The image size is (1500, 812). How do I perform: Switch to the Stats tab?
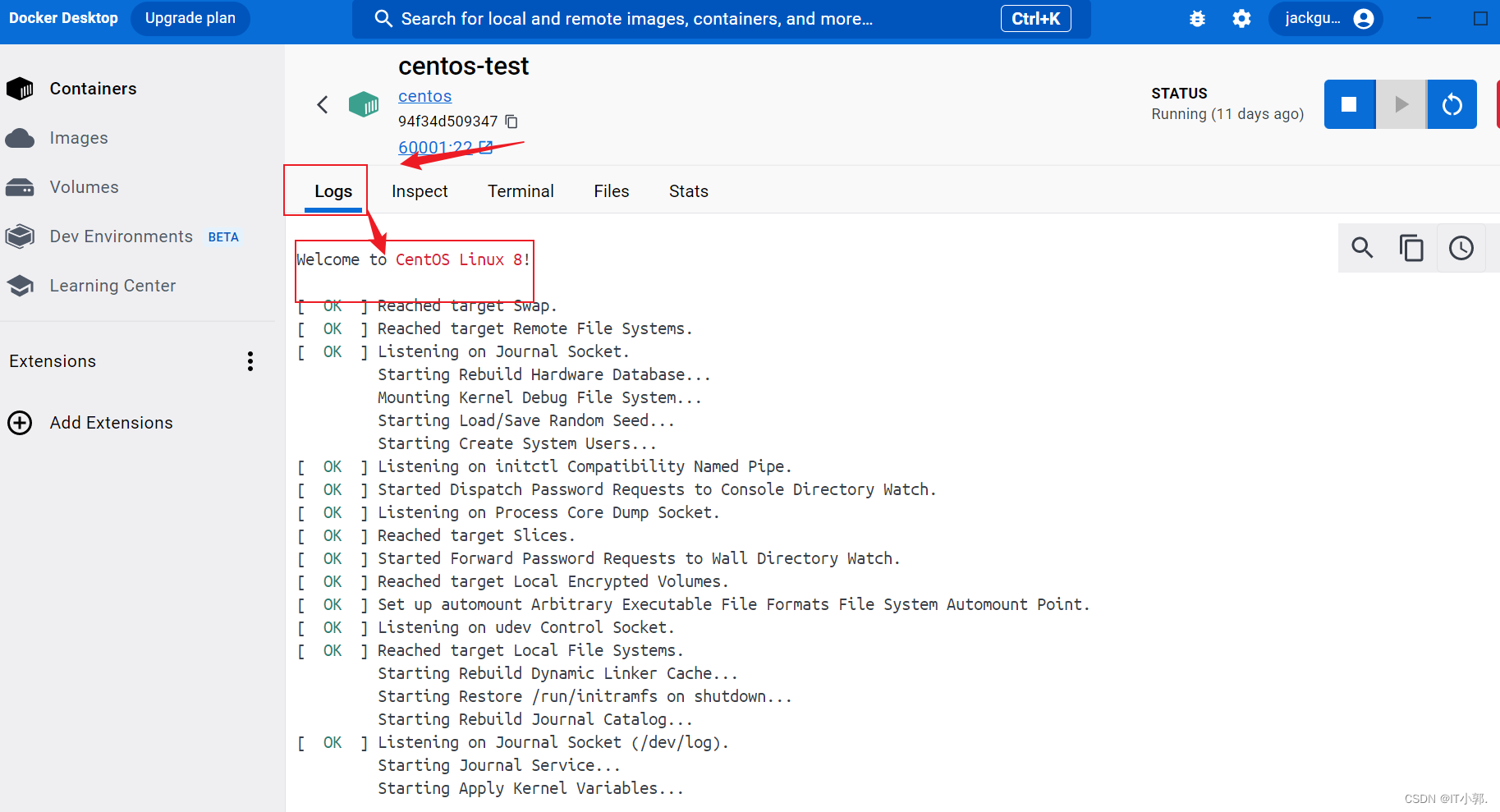[689, 191]
